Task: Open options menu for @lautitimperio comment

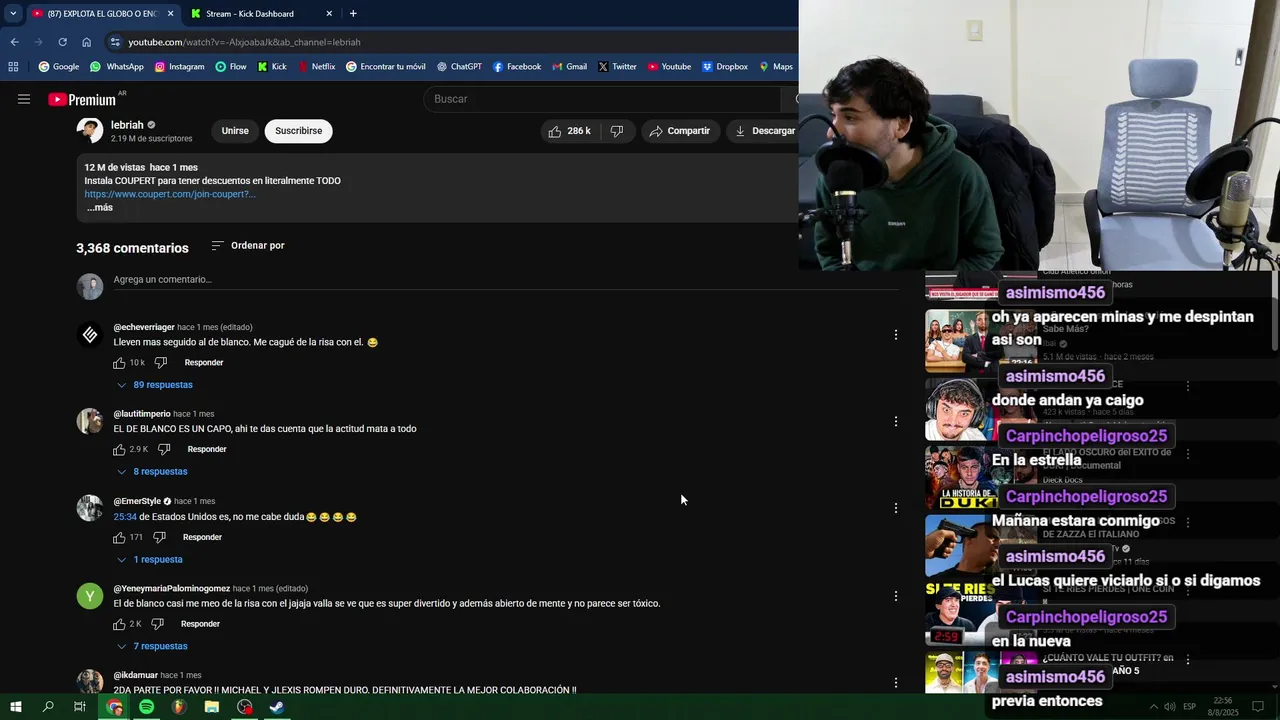Action: [x=896, y=422]
